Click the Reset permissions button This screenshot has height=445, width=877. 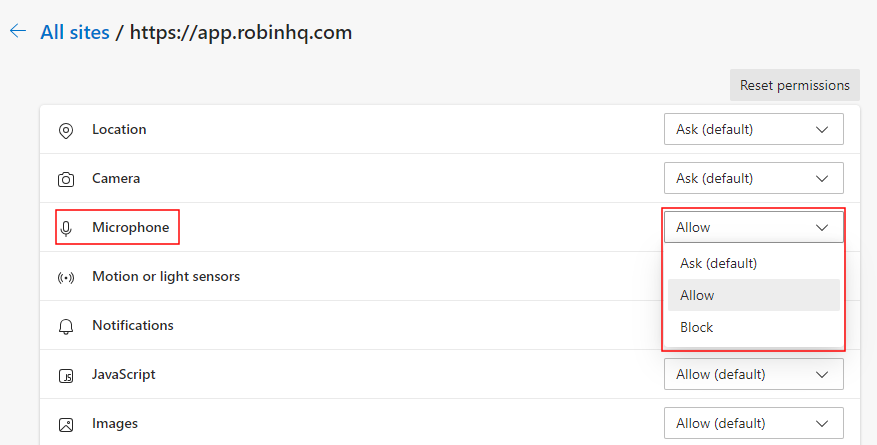click(794, 85)
